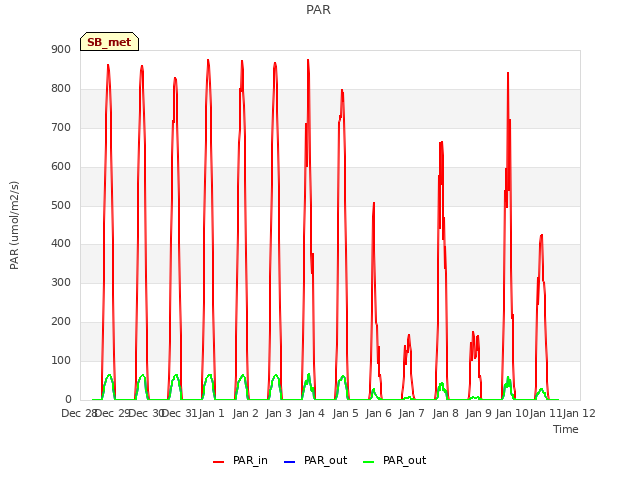Select the chart title PAR
The height and width of the screenshot is (480, 640).
coord(318,10)
